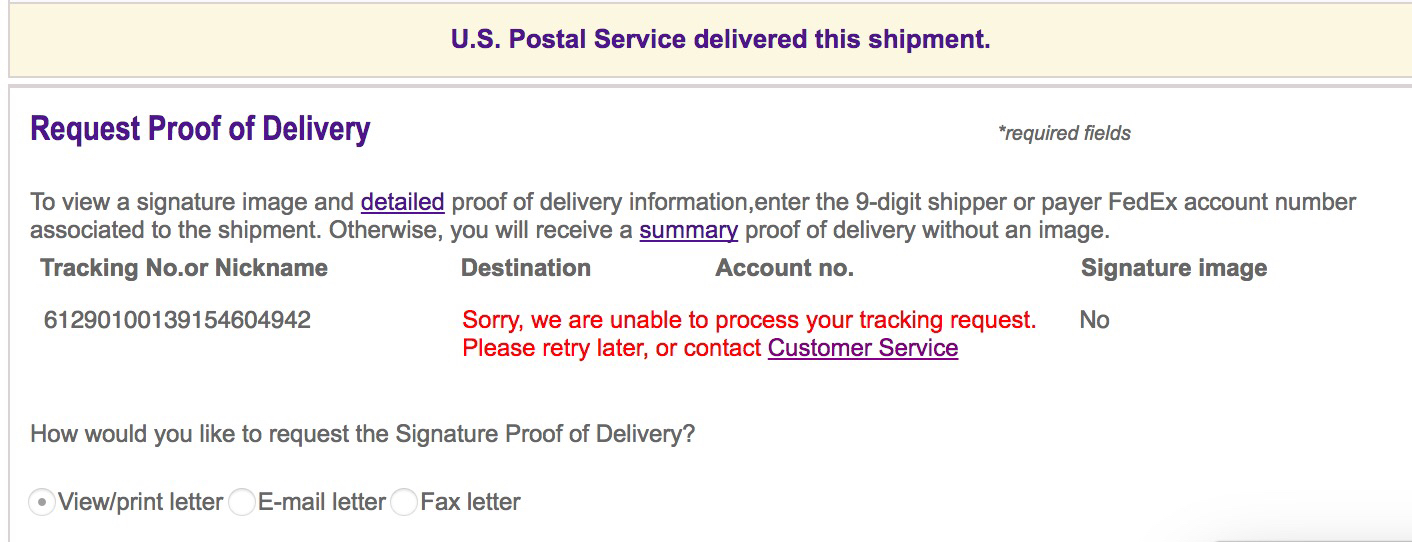Viewport: 1412px width, 542px height.
Task: Click the "No" signature image value
Action: tap(1094, 320)
